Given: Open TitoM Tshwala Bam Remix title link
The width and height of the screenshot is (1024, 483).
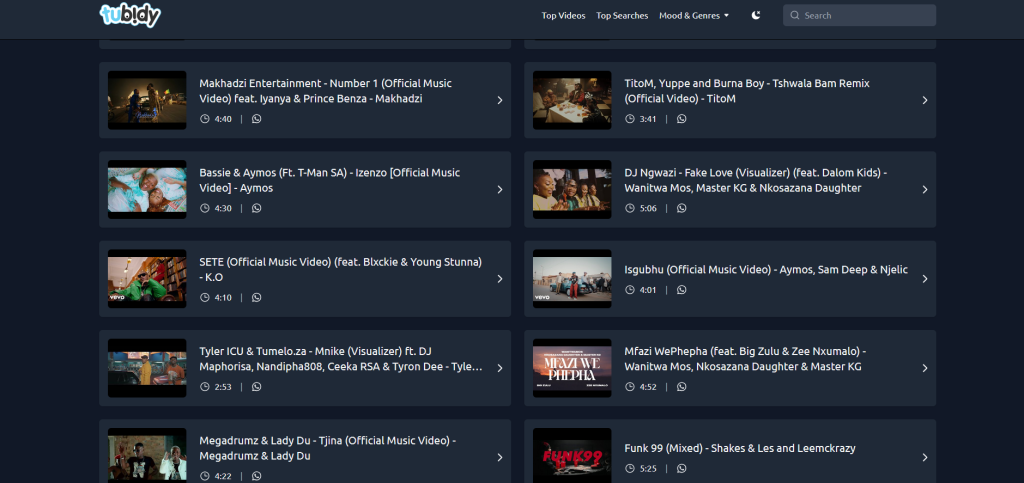Looking at the screenshot, I should click(747, 91).
